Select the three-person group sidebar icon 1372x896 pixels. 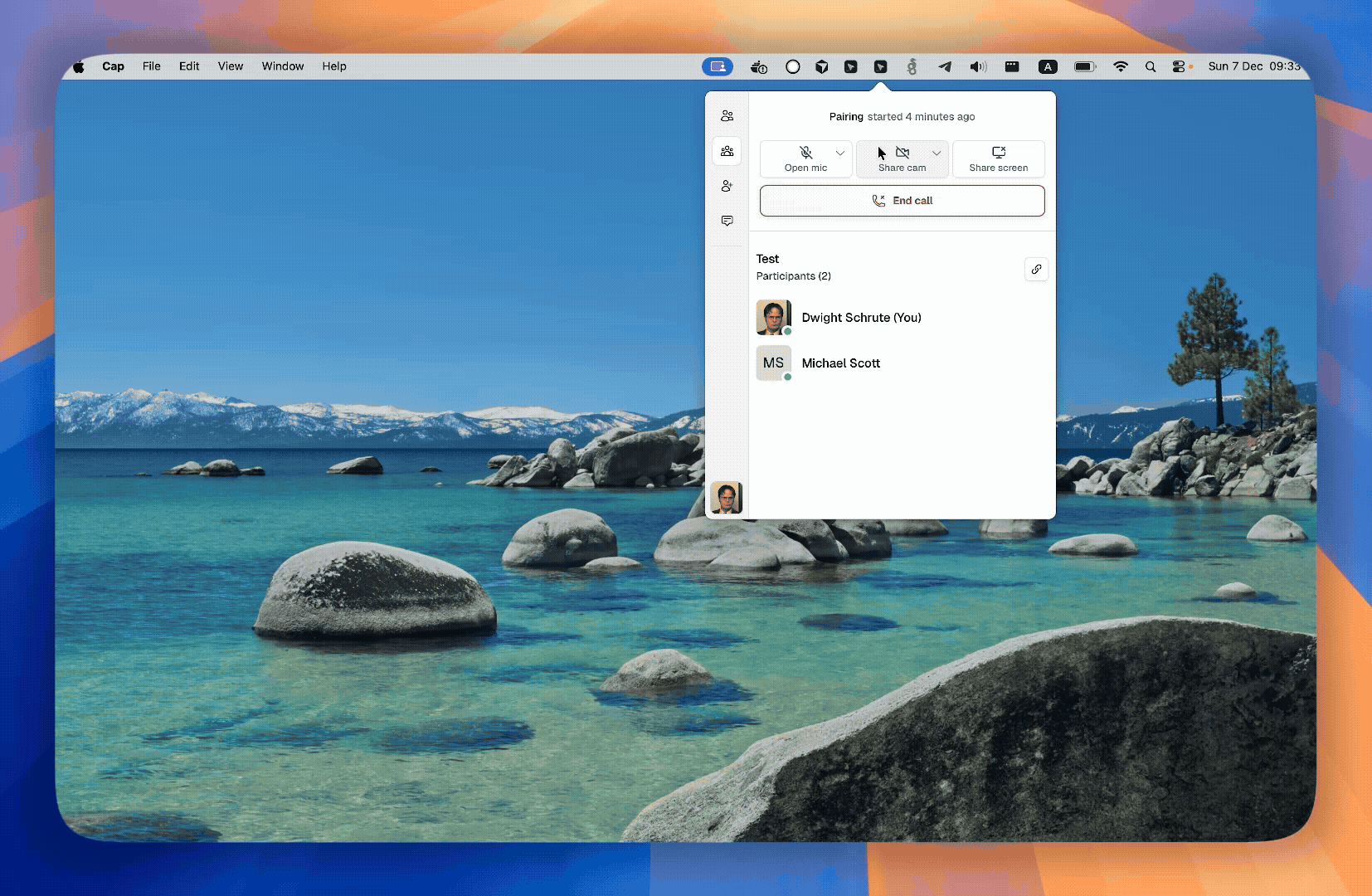727,151
